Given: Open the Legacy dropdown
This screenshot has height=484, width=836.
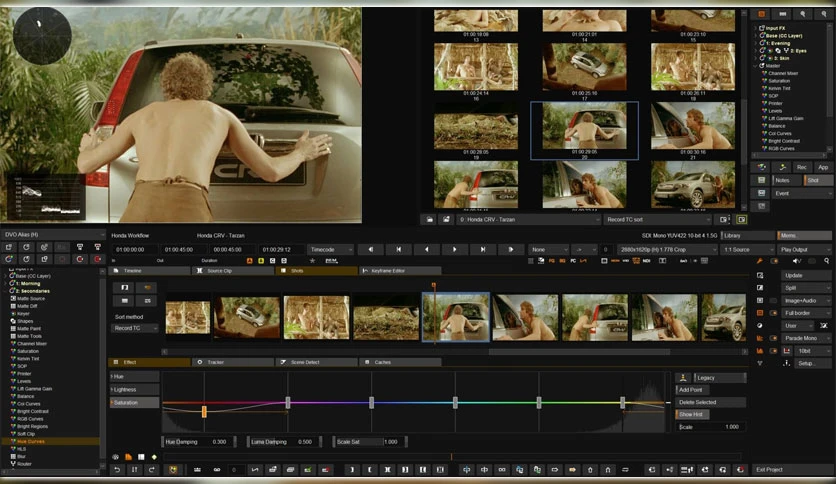Looking at the screenshot, I should (x=720, y=377).
